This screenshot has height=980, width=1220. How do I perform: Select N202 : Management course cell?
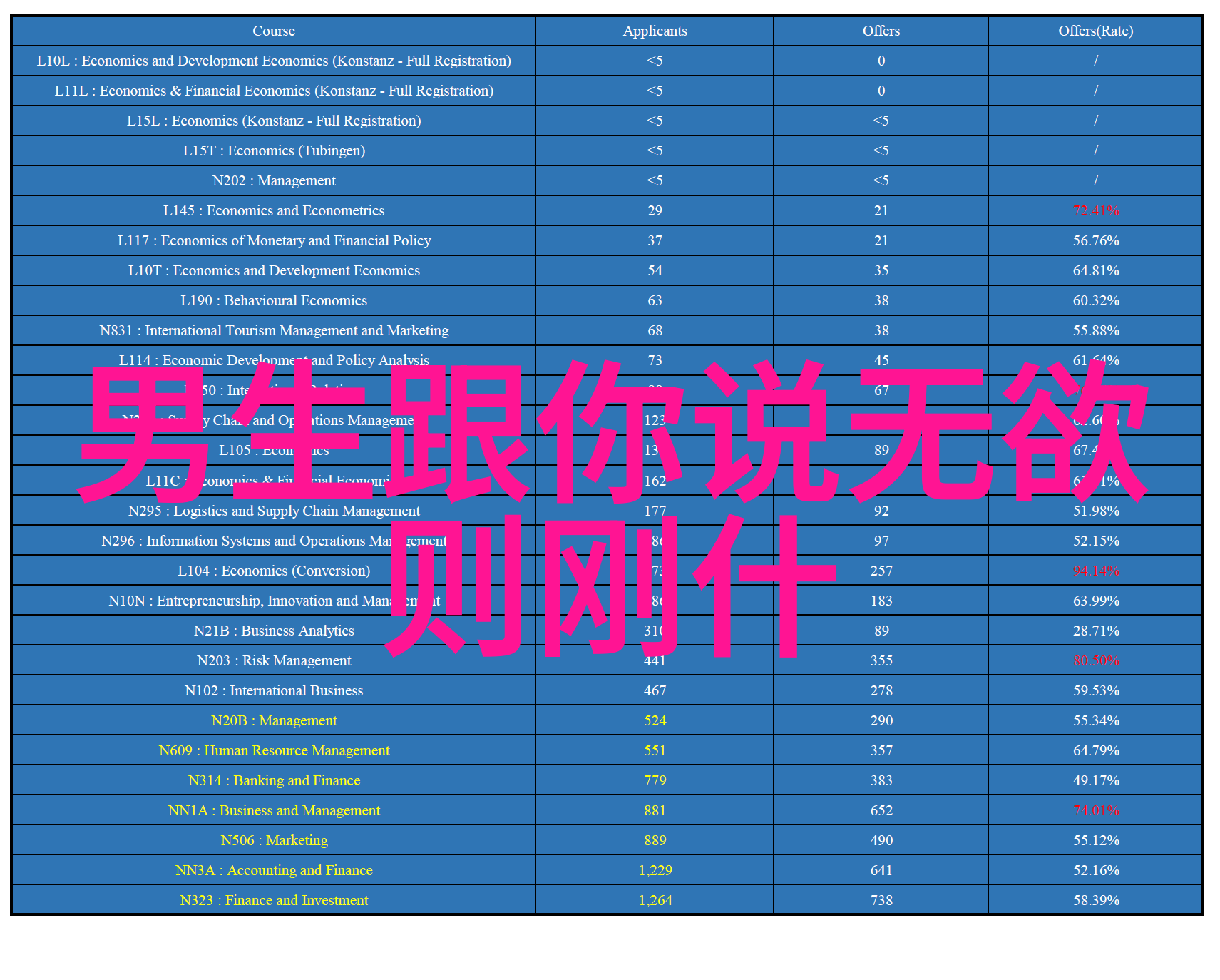274,180
